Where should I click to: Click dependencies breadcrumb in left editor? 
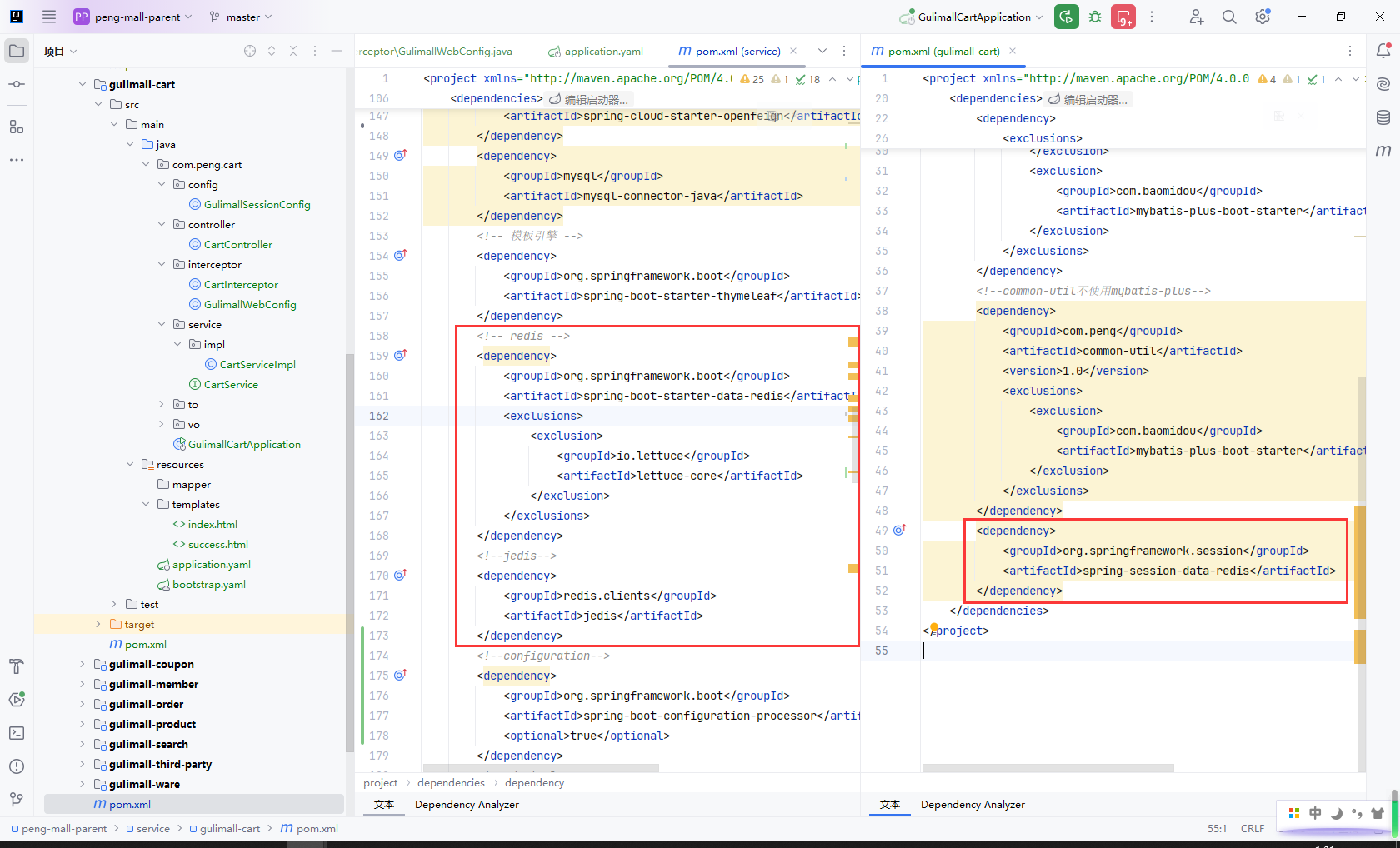click(451, 782)
